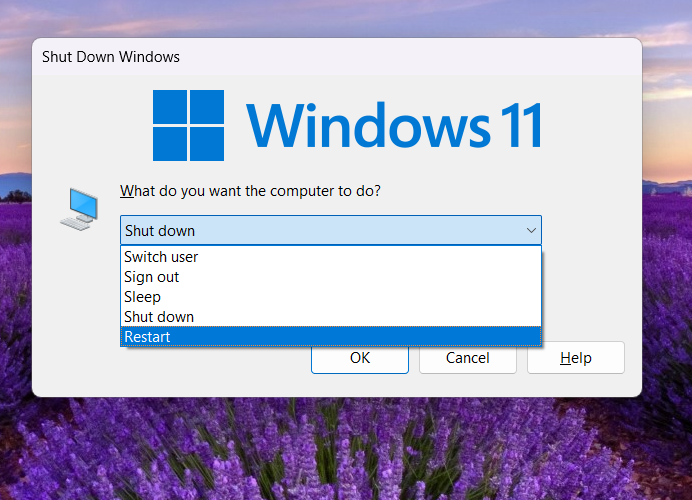Screen dimensions: 692x500
Task: Click desktop wallpaper right of the dialog
Action: (x=667, y=250)
